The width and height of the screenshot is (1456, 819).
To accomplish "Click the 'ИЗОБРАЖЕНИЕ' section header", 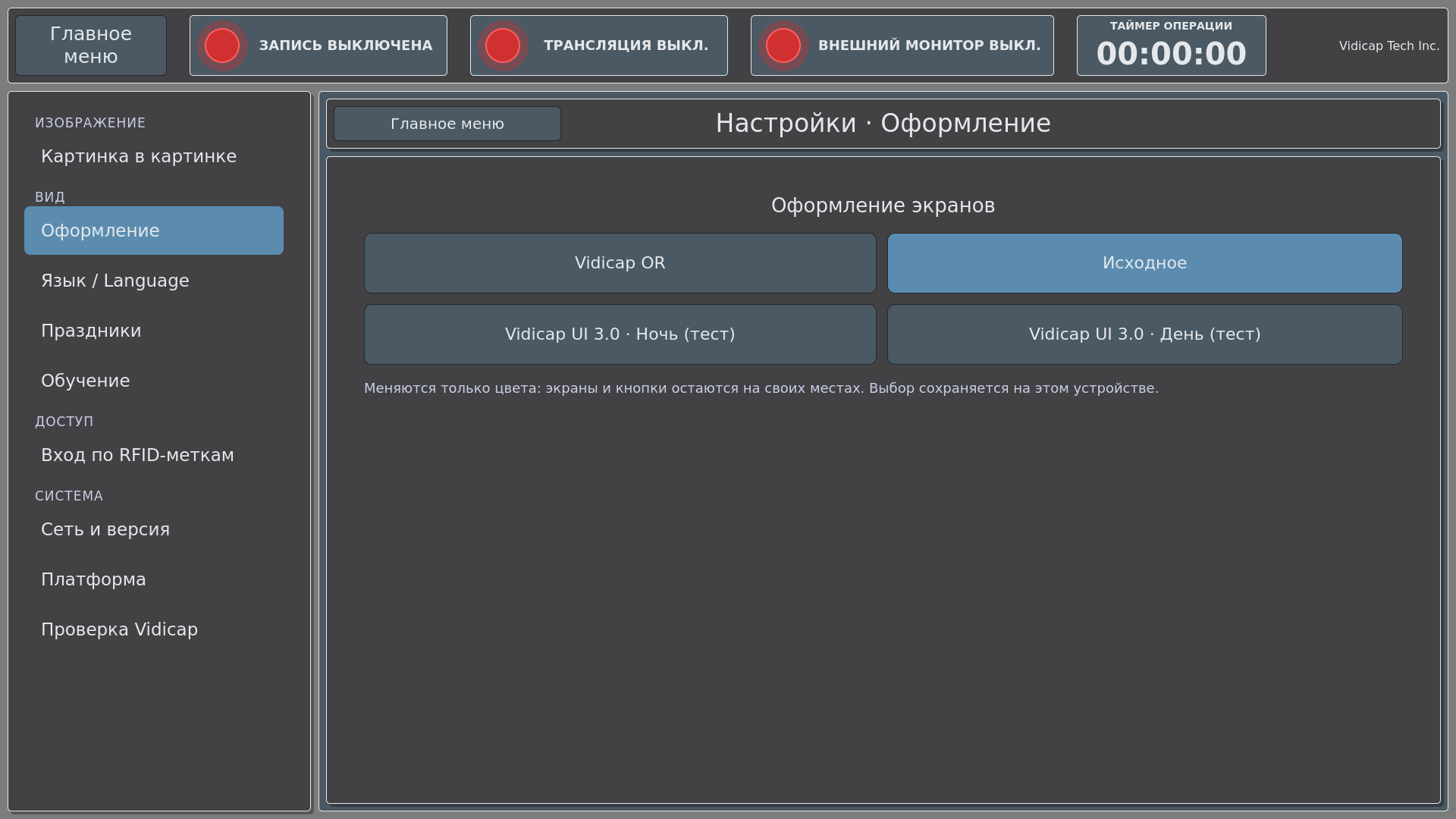I will [x=90, y=123].
